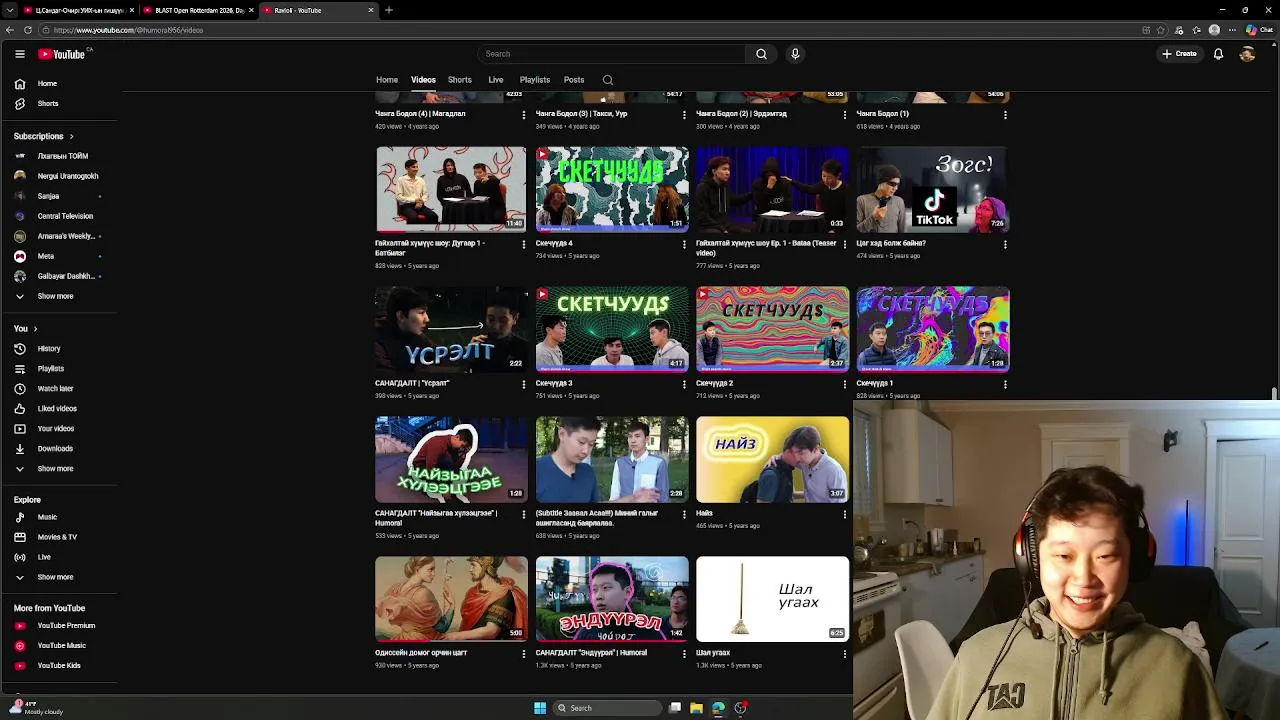Viewport: 1280px width, 720px height.
Task: Expand the You section chevron
Action: tap(35, 329)
